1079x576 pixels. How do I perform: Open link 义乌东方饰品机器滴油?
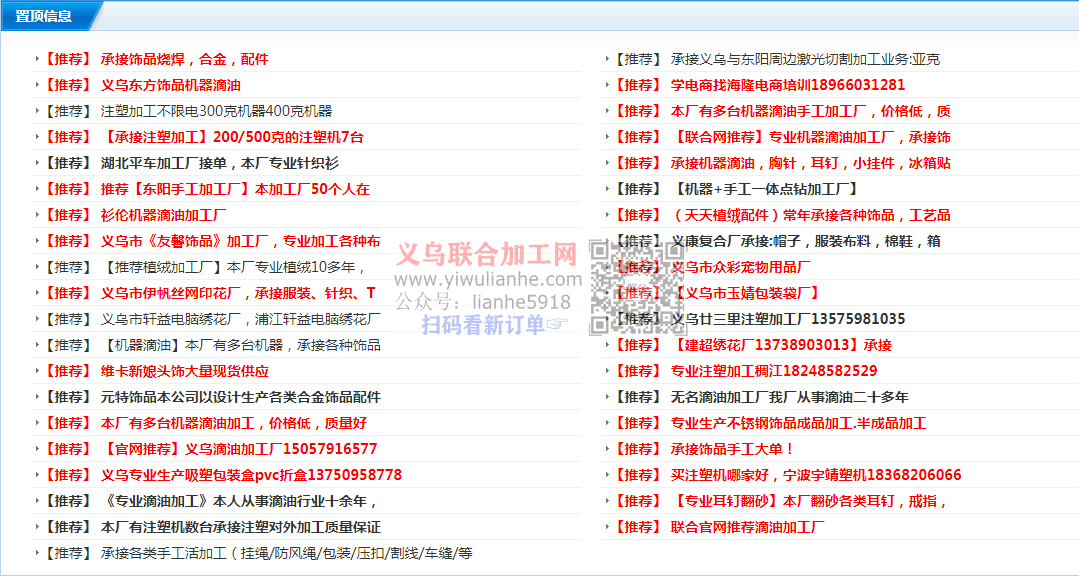coord(171,85)
